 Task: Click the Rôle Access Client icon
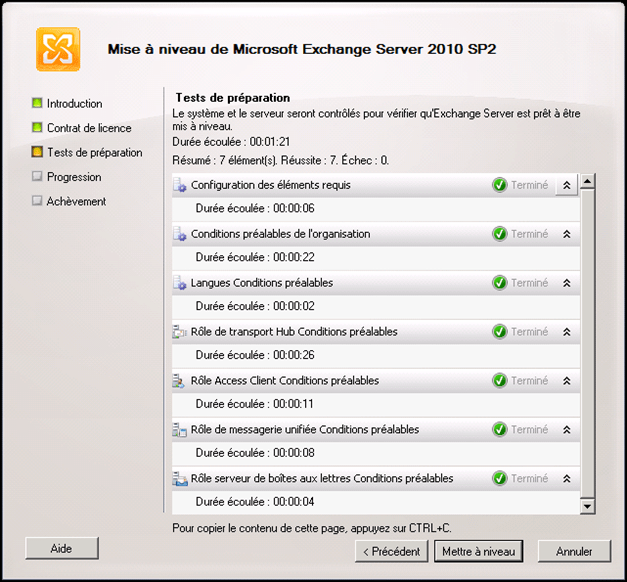(x=180, y=381)
